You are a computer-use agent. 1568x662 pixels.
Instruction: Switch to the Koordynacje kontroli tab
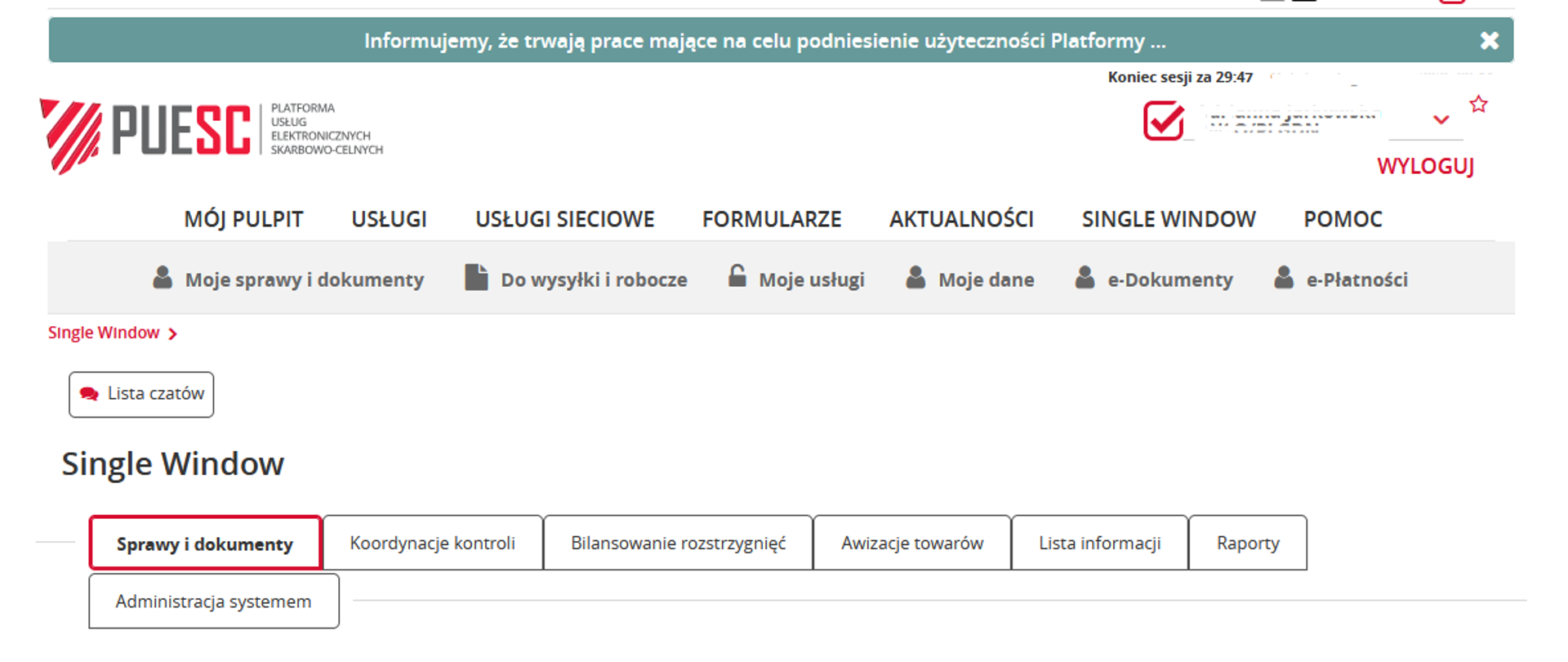432,543
